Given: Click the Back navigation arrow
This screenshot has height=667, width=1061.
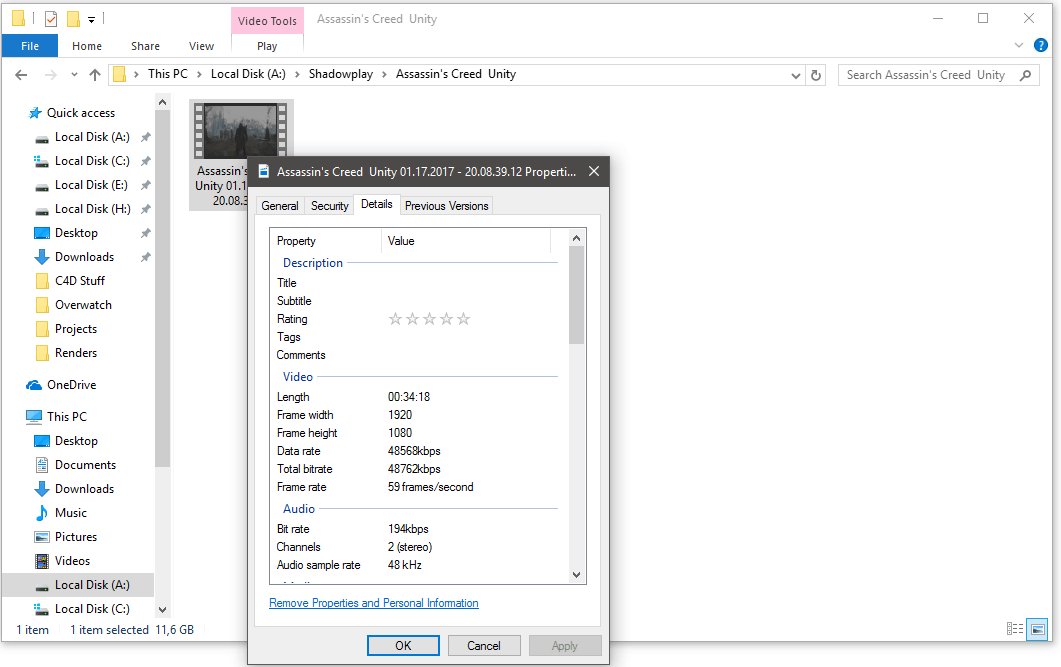Looking at the screenshot, I should point(21,75).
